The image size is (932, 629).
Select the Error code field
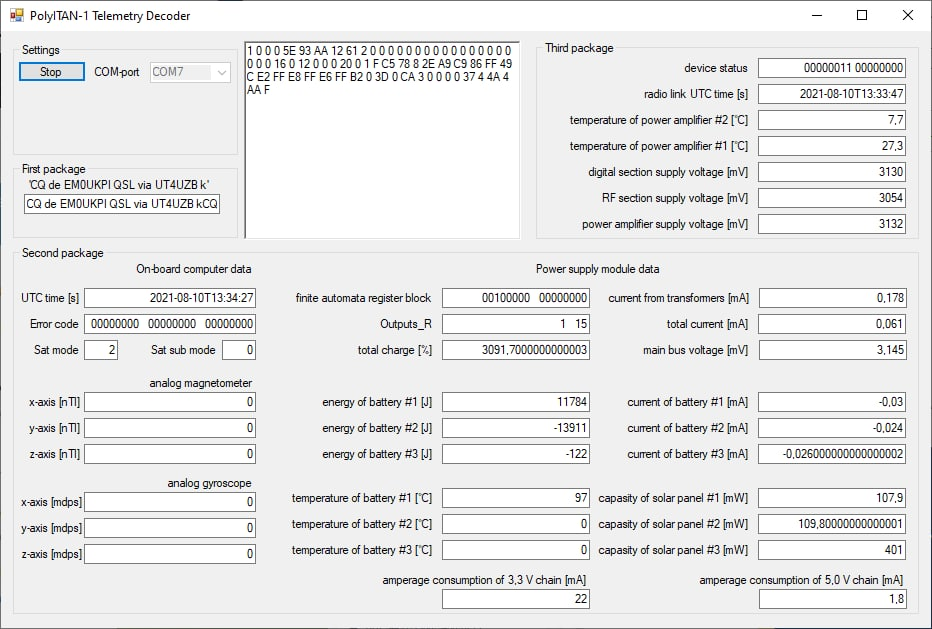pos(170,324)
